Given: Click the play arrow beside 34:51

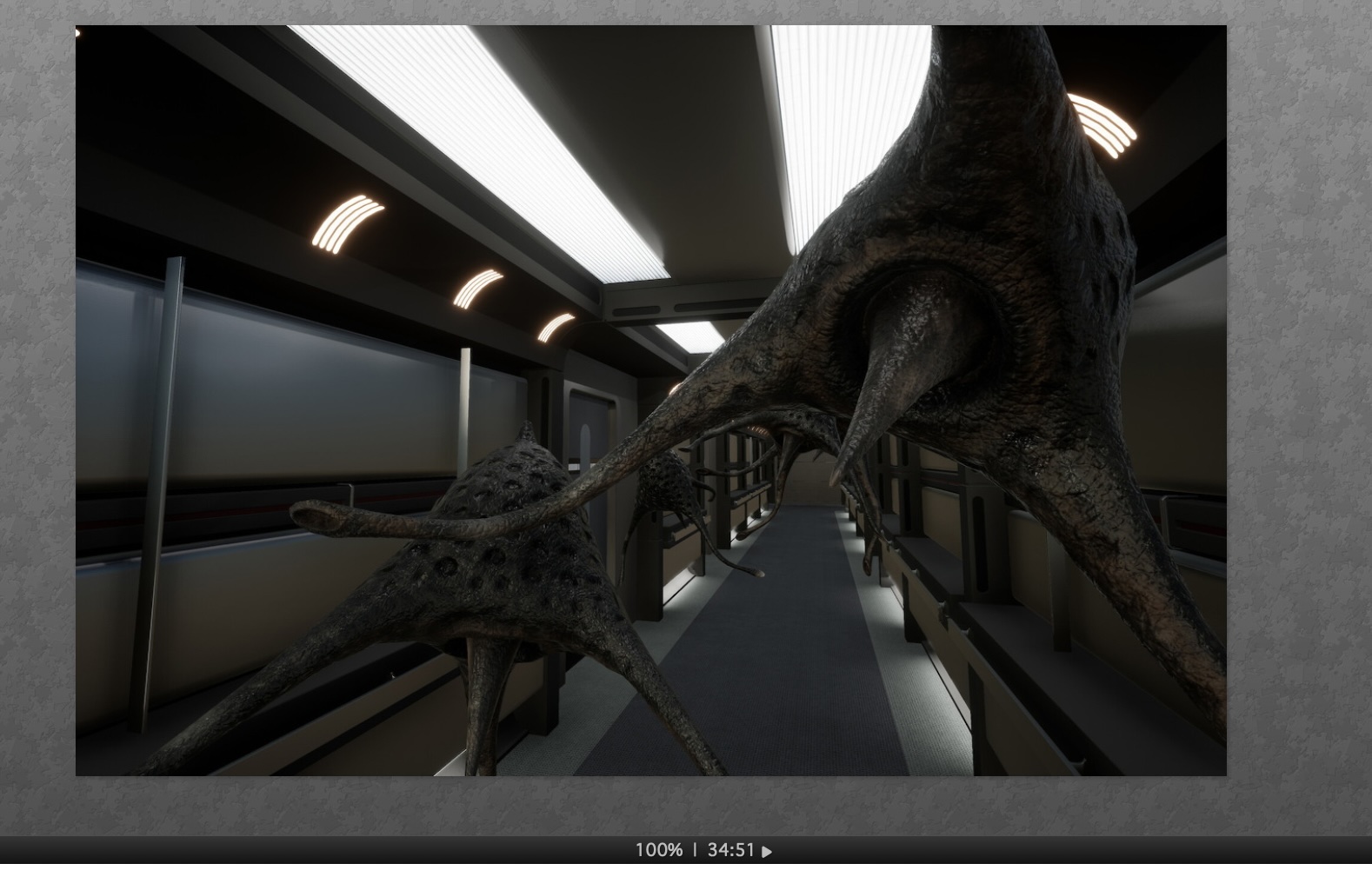Looking at the screenshot, I should tap(767, 852).
